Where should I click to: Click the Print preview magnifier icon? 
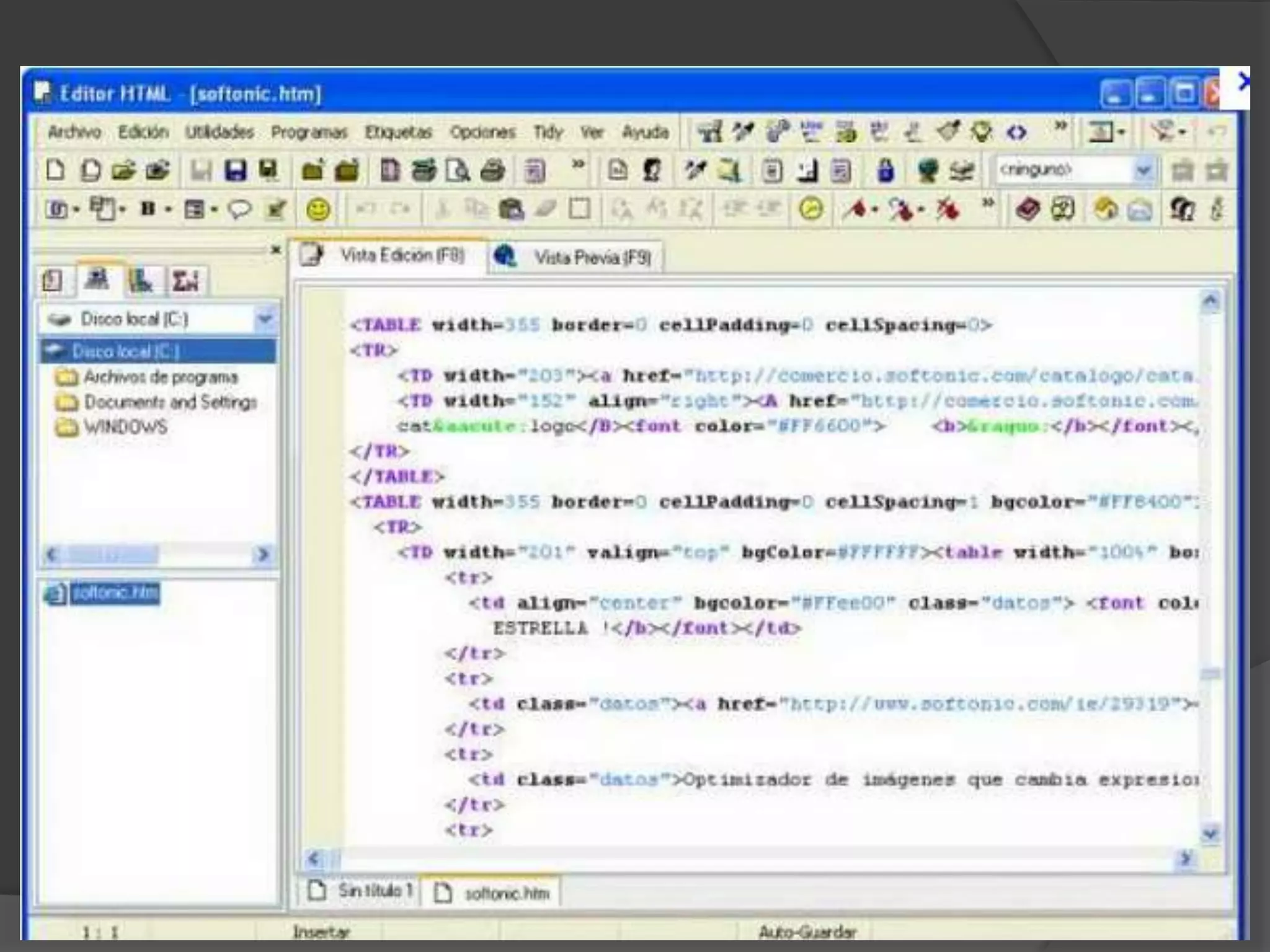pos(458,170)
